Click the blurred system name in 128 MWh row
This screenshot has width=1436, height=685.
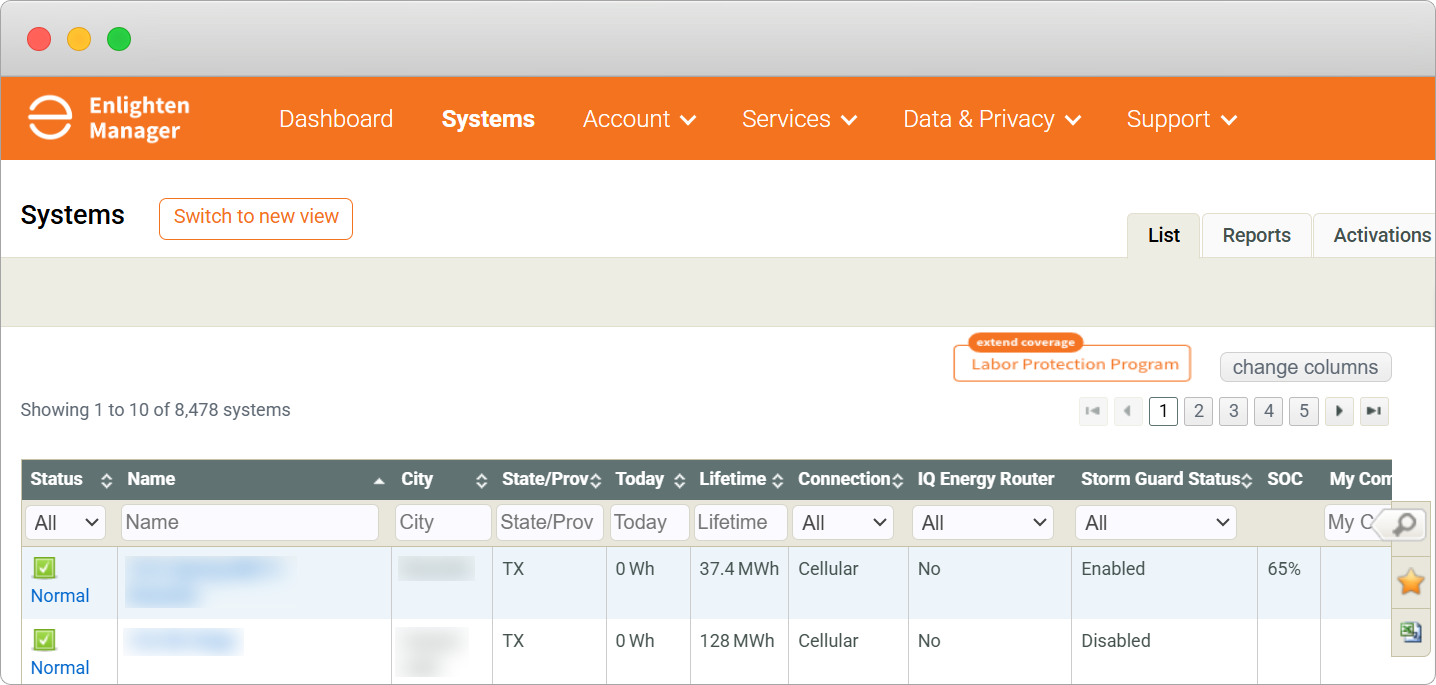(183, 641)
